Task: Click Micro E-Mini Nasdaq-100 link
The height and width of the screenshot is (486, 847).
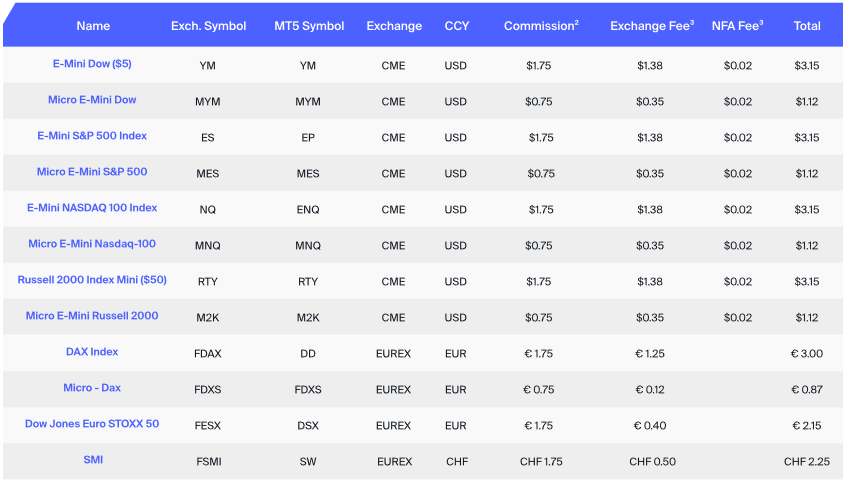Action: point(92,244)
